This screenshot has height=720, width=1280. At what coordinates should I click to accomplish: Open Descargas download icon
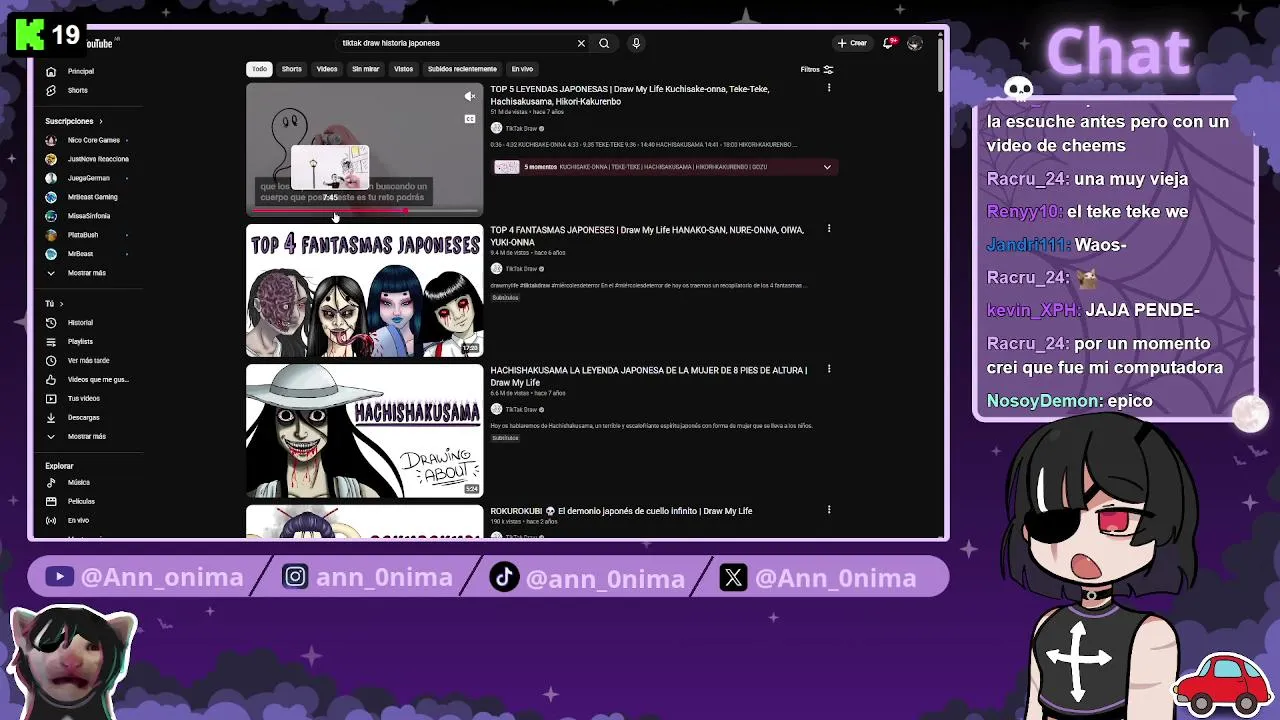click(x=51, y=417)
